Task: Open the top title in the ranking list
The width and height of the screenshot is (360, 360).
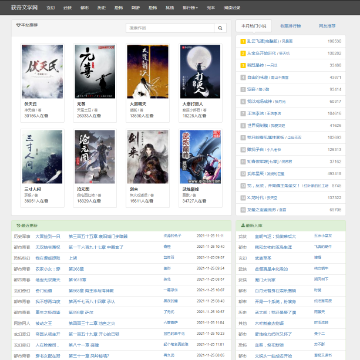Action: [x=262, y=41]
